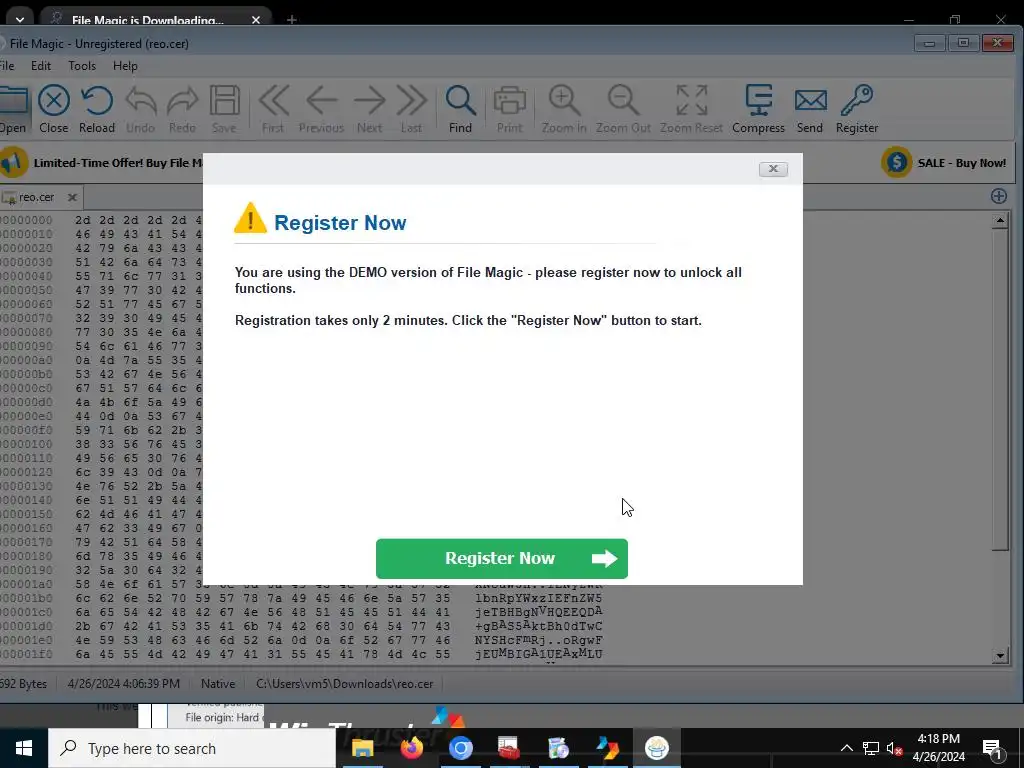Click the browser tab list dropdown chevron

[x=20, y=20]
